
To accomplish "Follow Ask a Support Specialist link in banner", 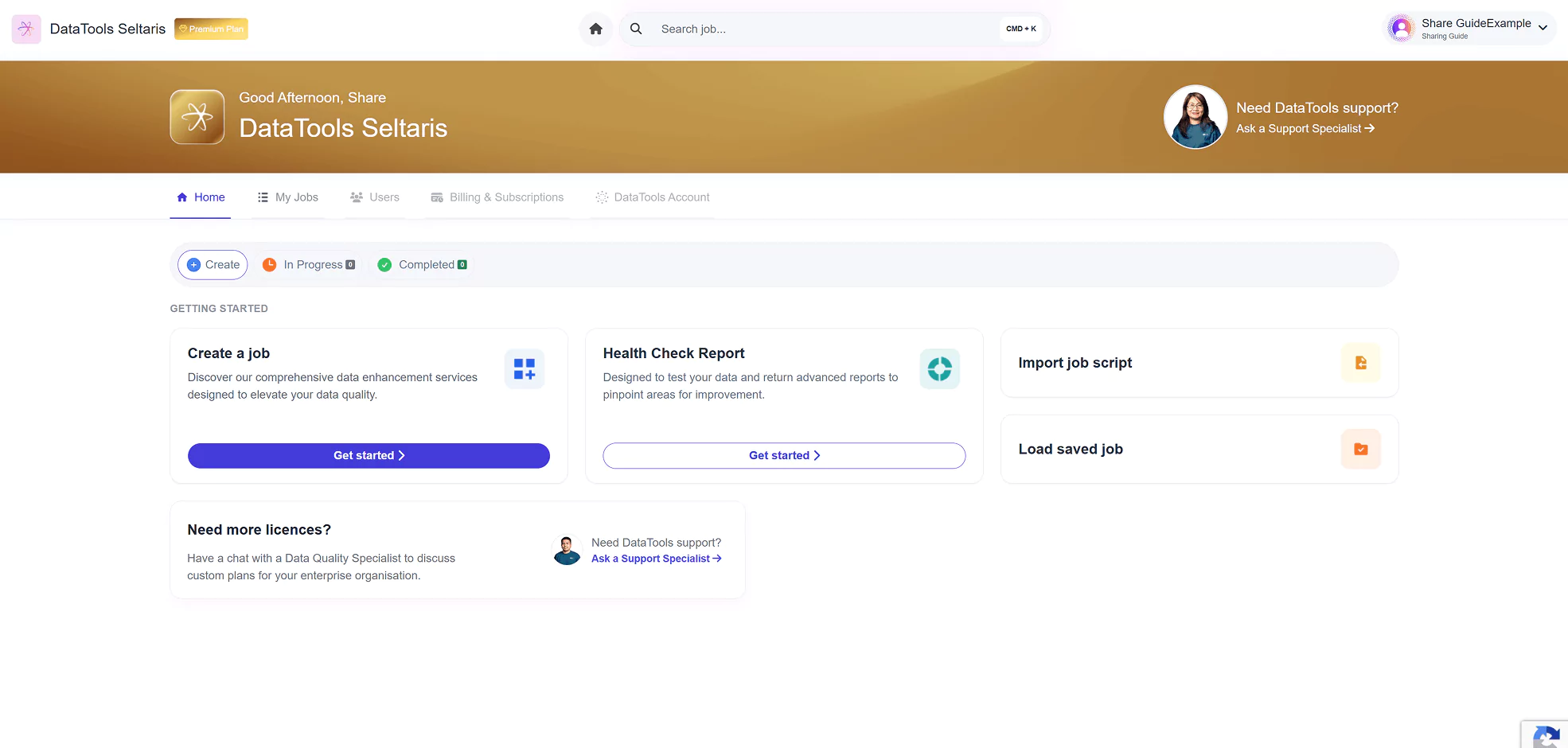I will pos(1305,129).
